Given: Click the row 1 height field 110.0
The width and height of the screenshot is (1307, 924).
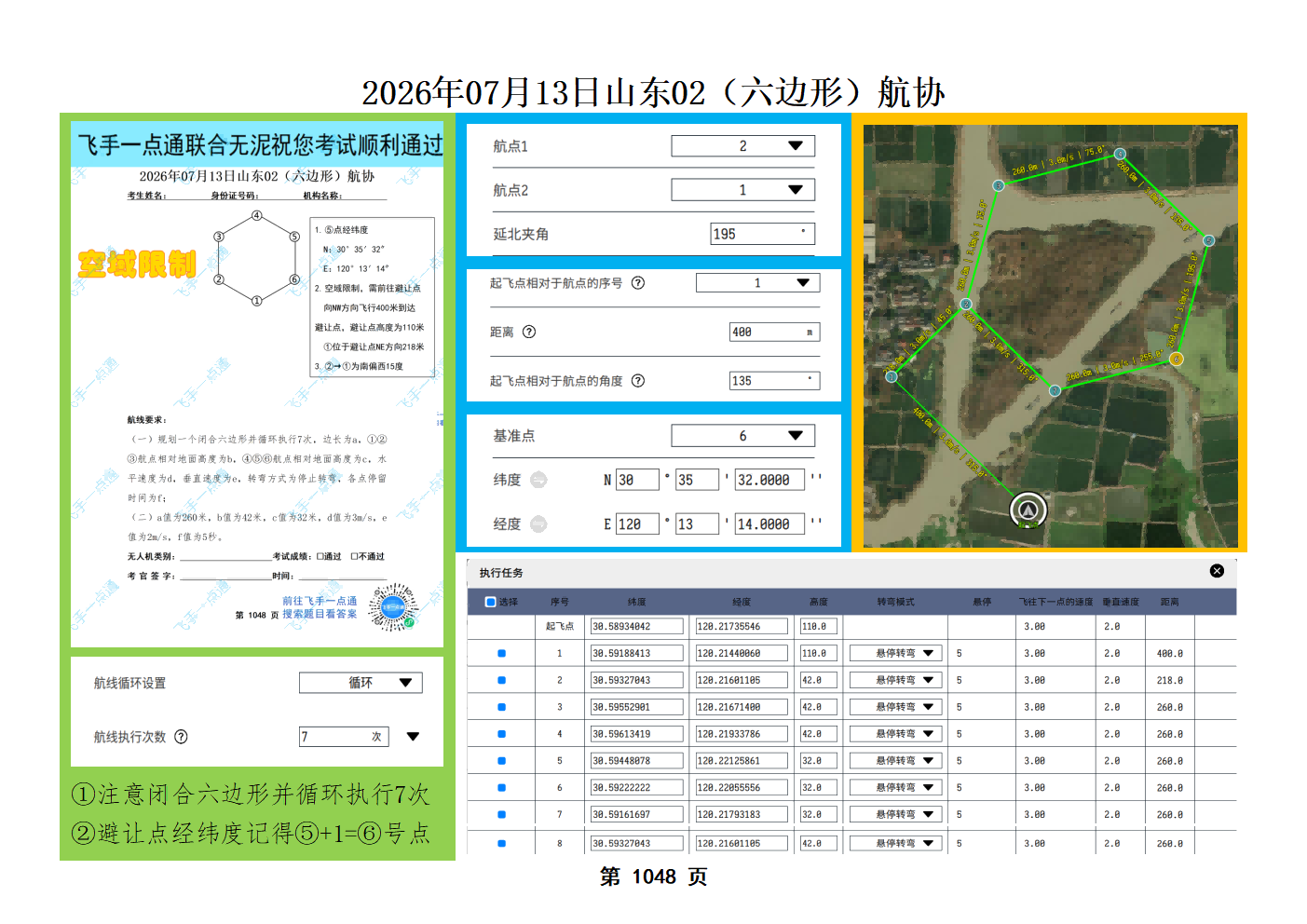Looking at the screenshot, I should pos(818,654).
